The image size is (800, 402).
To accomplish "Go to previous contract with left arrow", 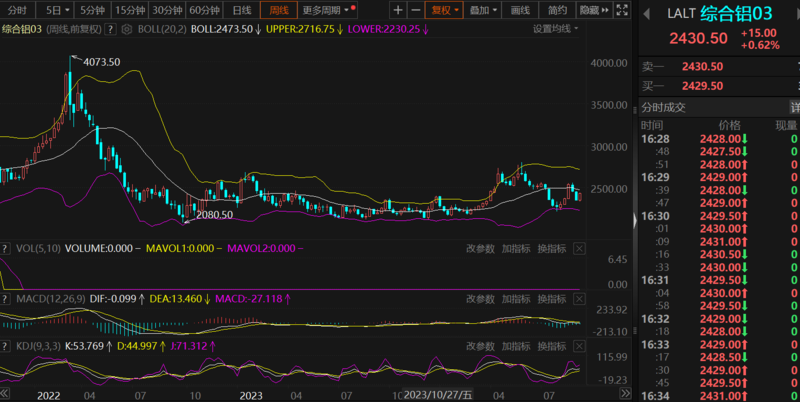I will tap(647, 14).
